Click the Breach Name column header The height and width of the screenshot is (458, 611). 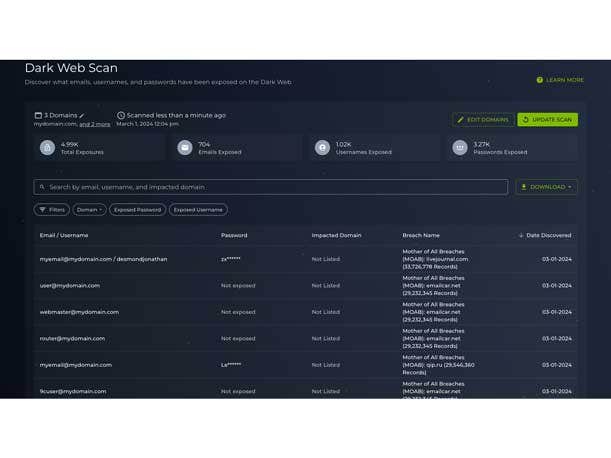pos(420,235)
